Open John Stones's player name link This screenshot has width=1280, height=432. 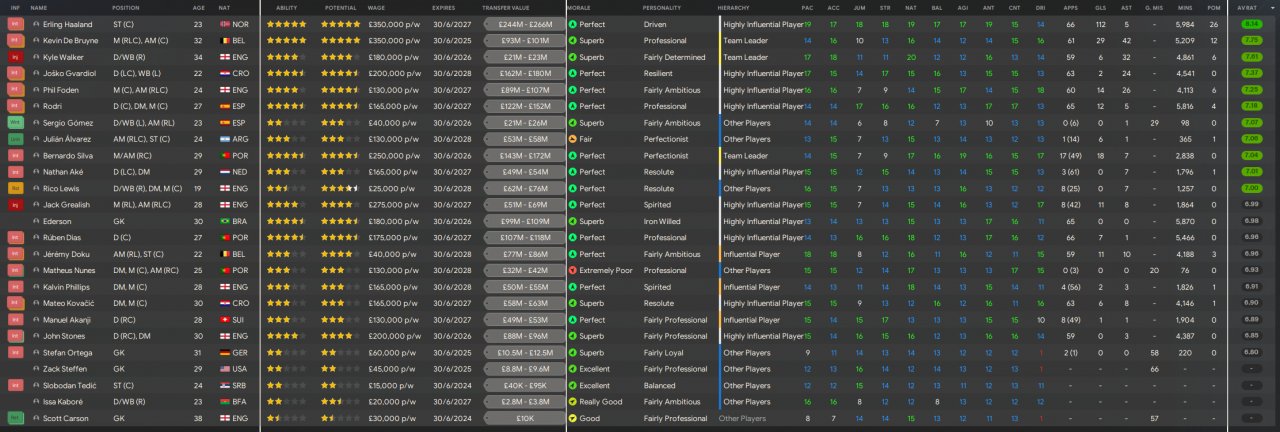[x=64, y=336]
